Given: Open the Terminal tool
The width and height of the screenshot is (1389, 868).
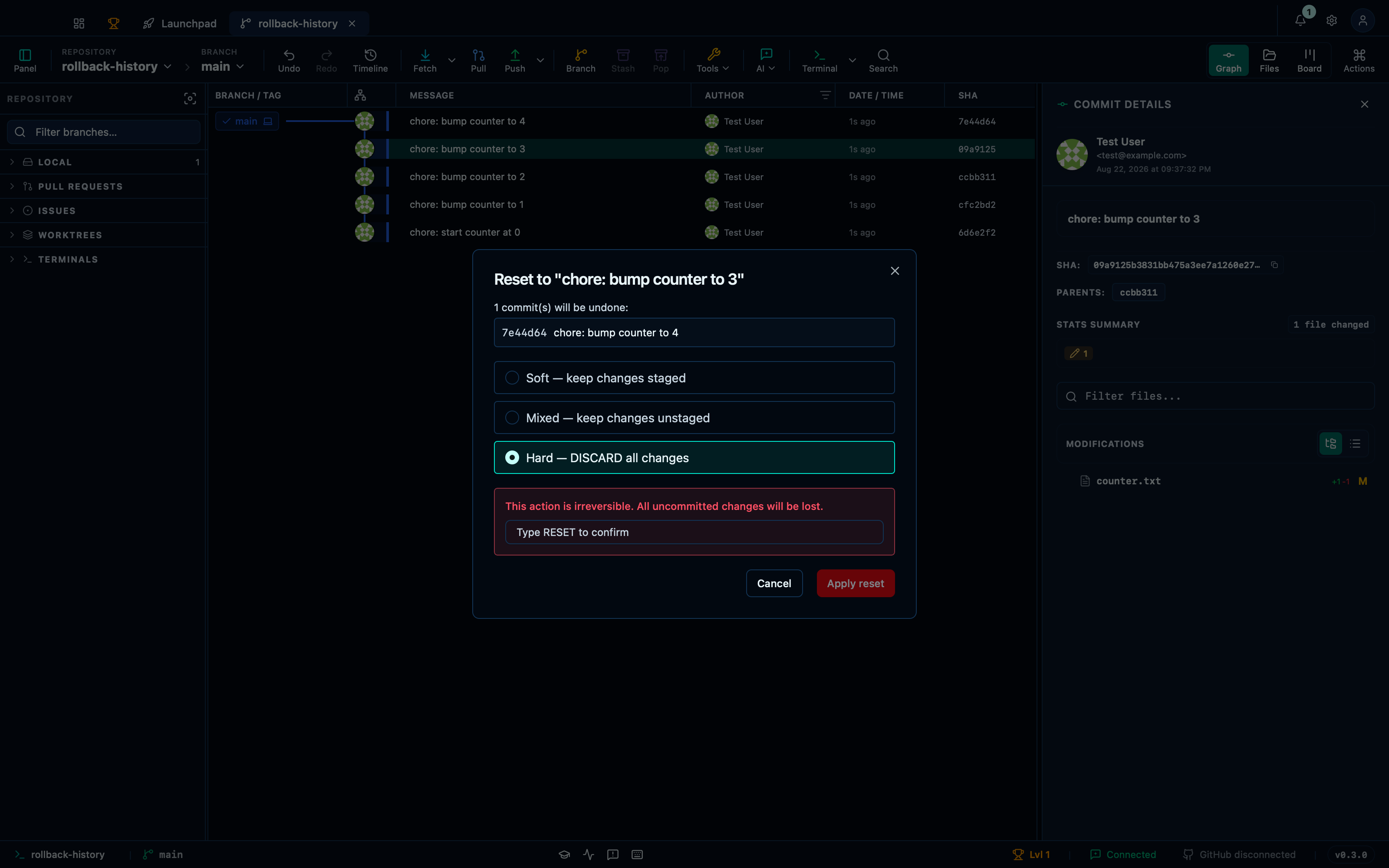Looking at the screenshot, I should pyautogui.click(x=819, y=60).
